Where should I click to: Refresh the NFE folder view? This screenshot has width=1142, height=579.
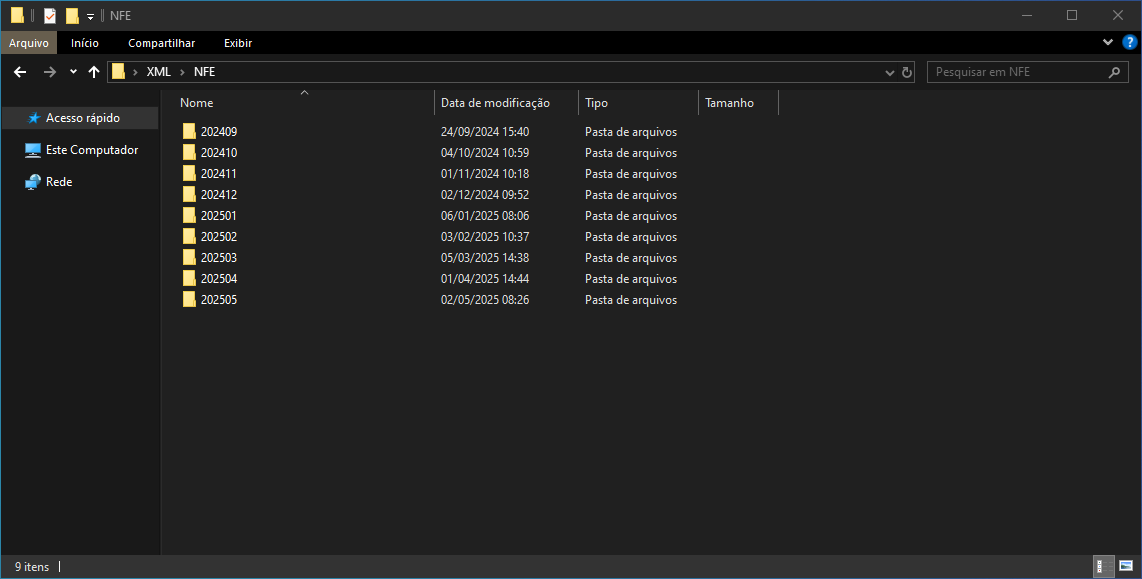[x=907, y=72]
